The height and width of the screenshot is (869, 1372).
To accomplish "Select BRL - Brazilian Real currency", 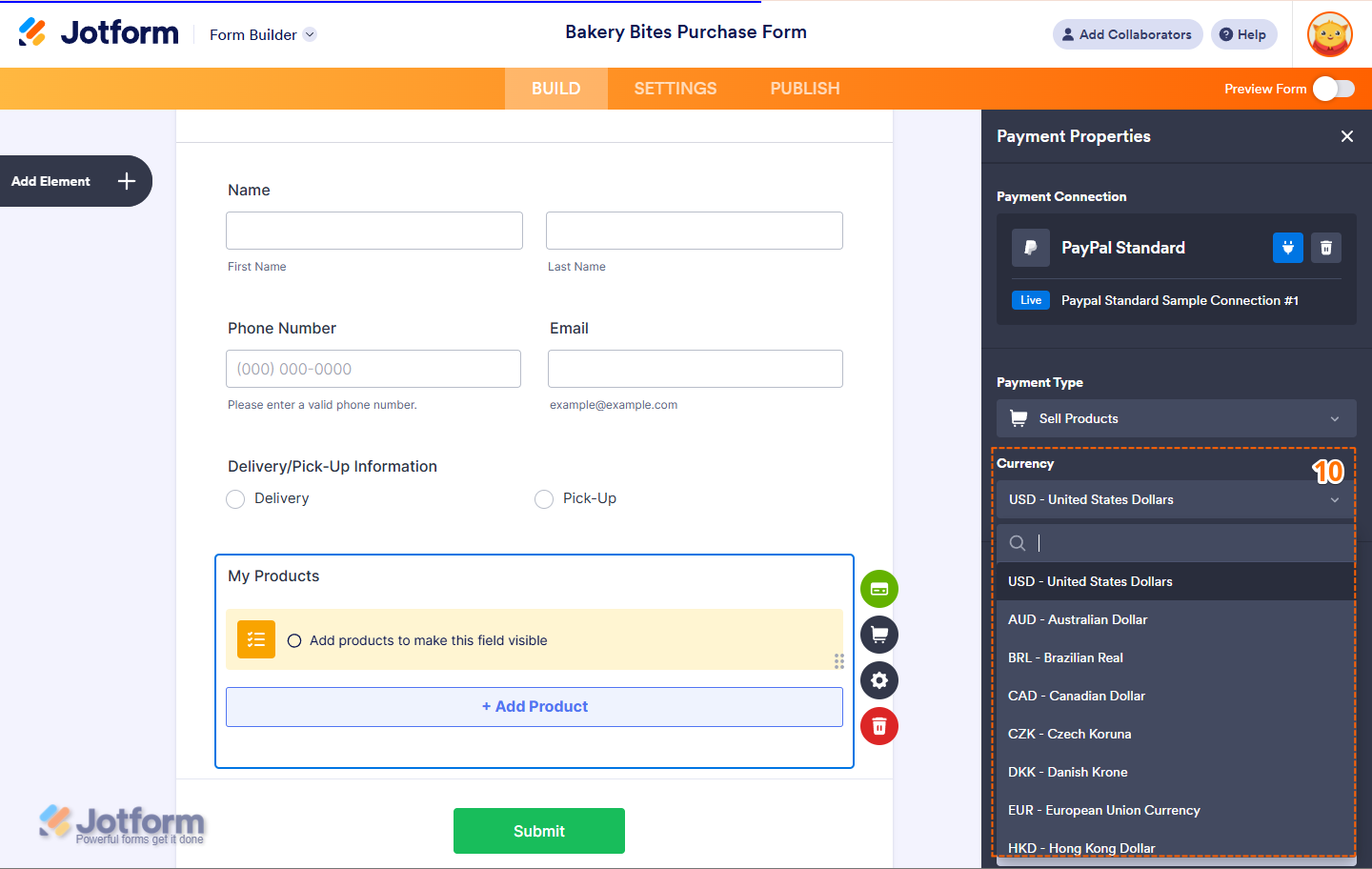I will tap(1177, 657).
